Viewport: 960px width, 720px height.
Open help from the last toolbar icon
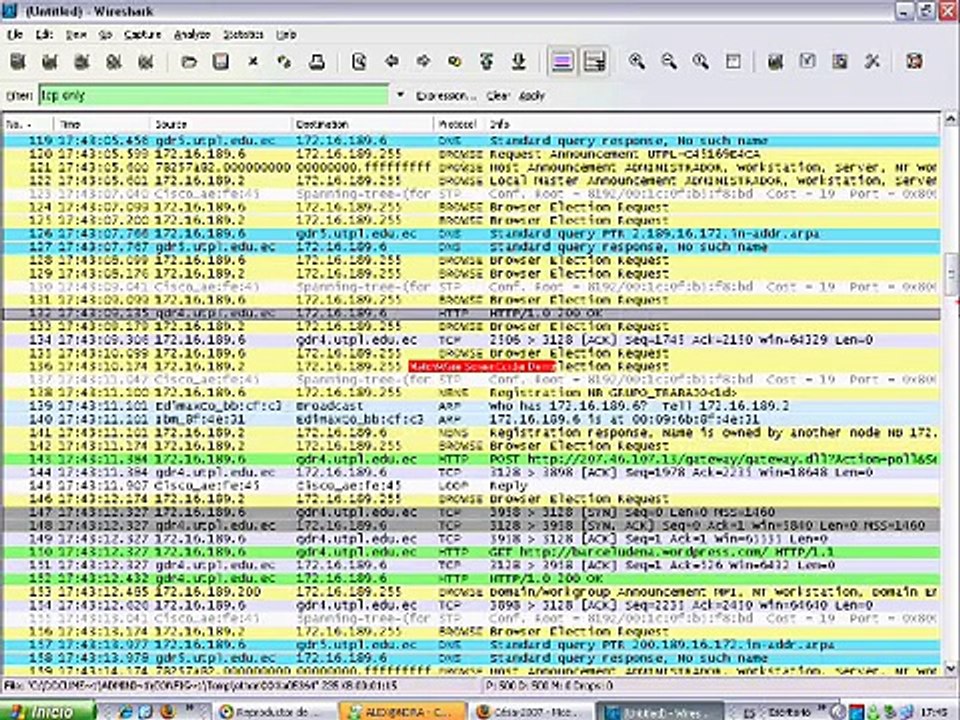[915, 61]
